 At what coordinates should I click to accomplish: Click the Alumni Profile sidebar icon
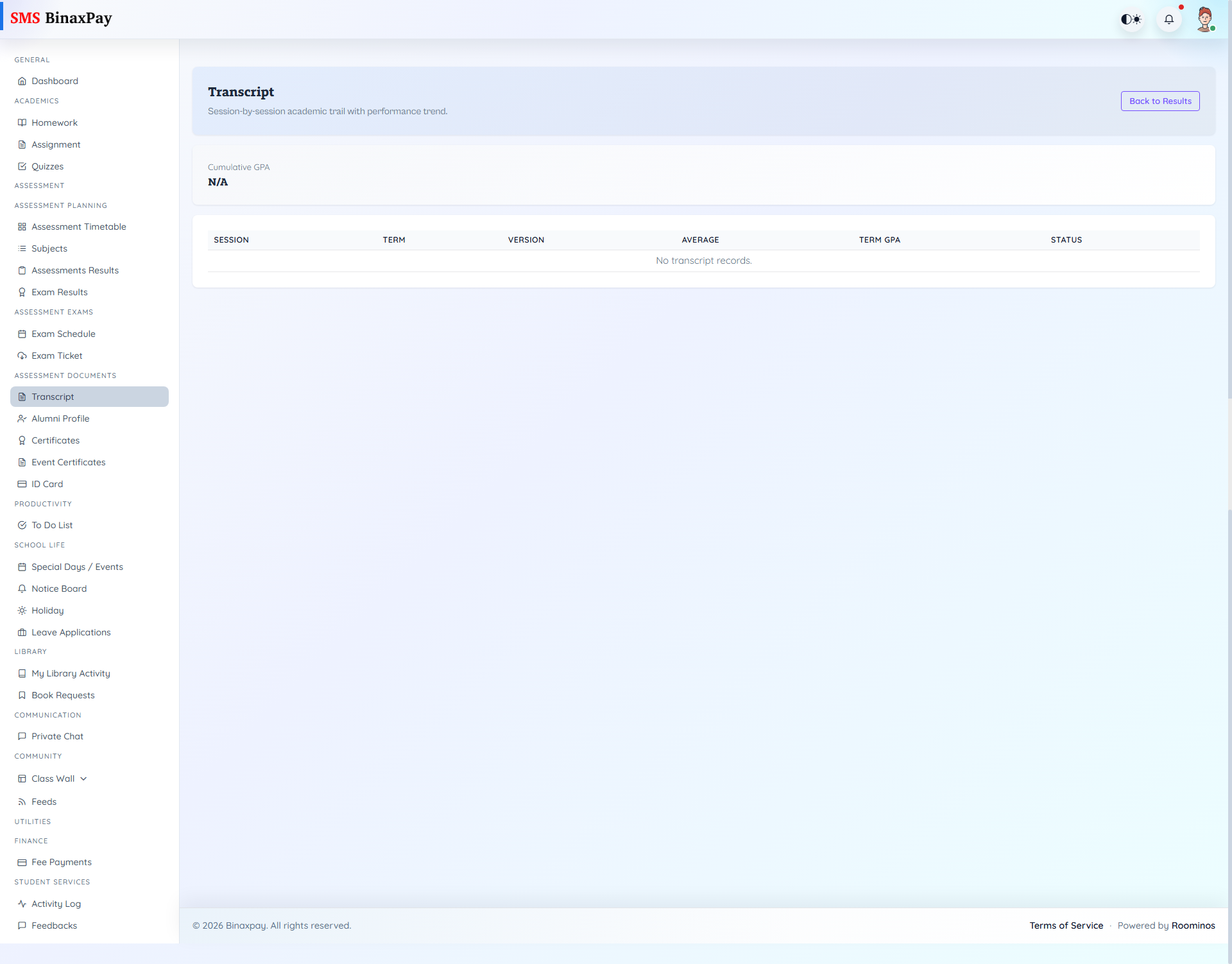pos(22,418)
